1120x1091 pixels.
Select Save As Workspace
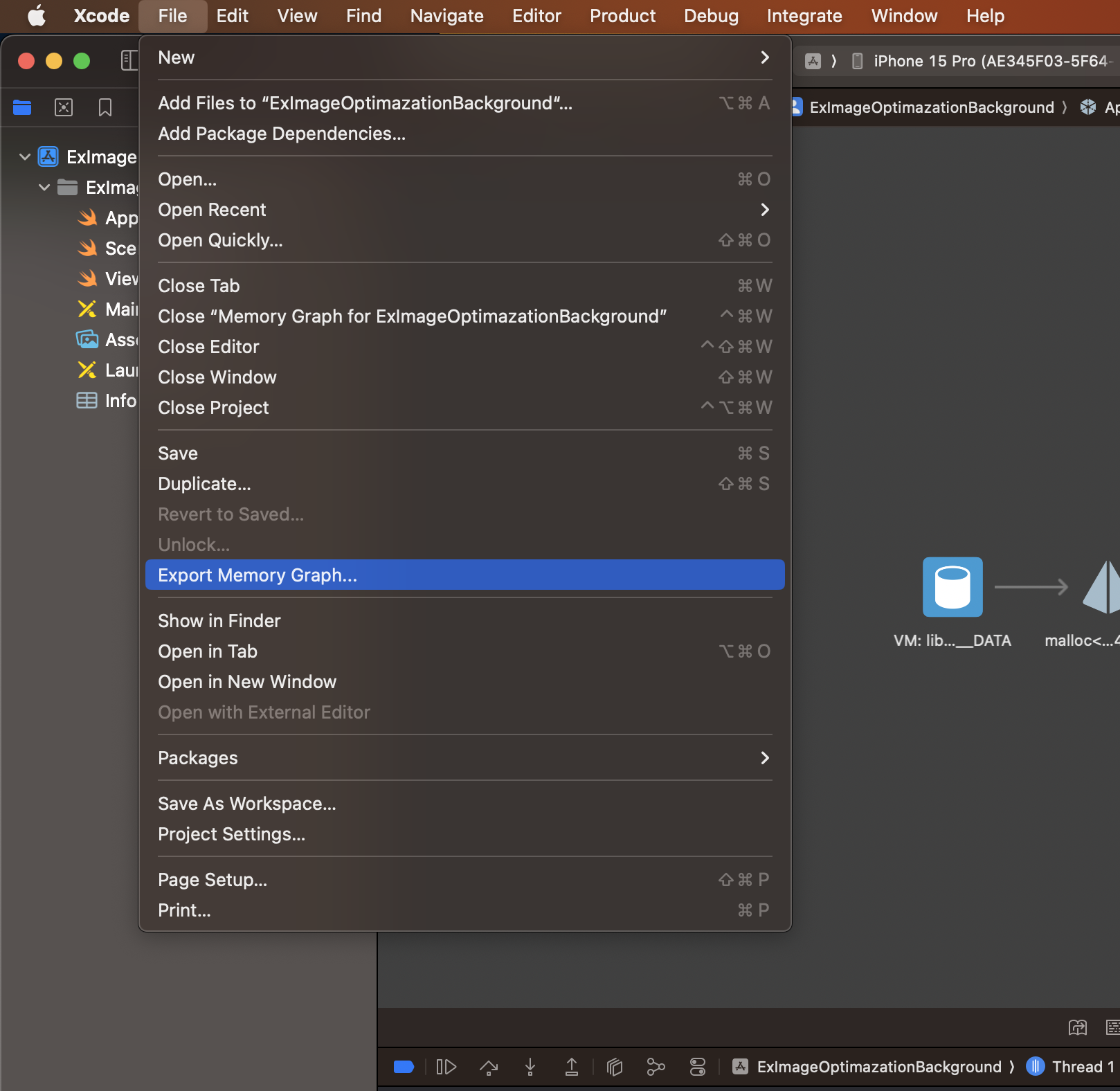(464, 804)
